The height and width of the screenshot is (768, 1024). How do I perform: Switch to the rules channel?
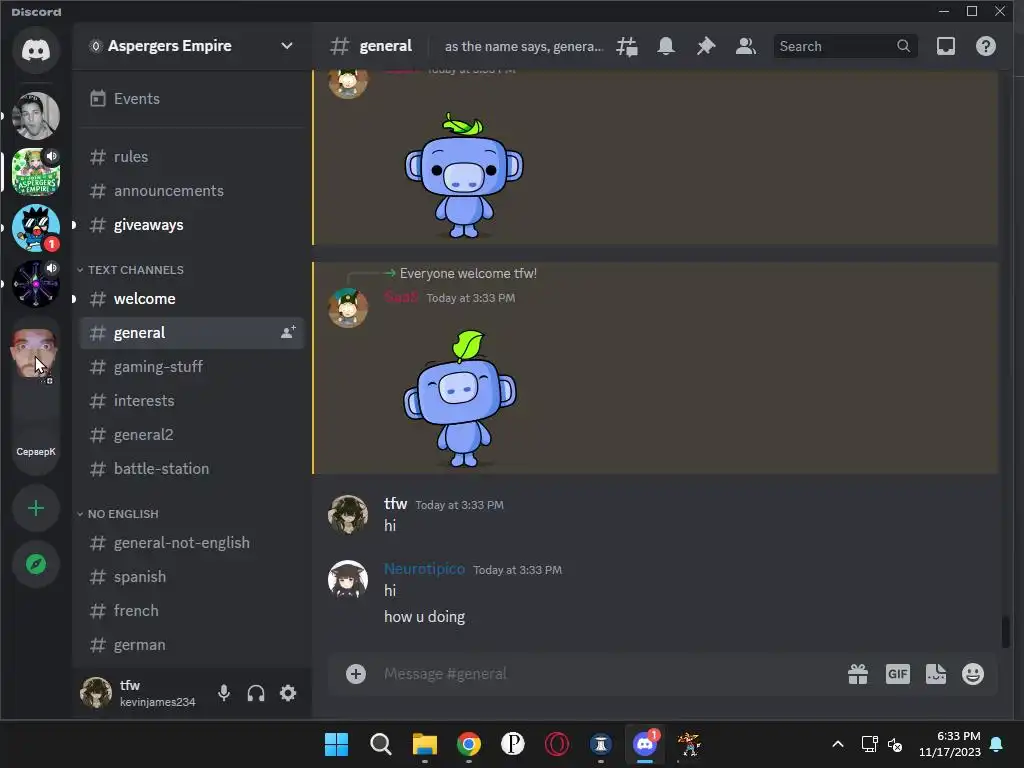[x=191, y=157]
